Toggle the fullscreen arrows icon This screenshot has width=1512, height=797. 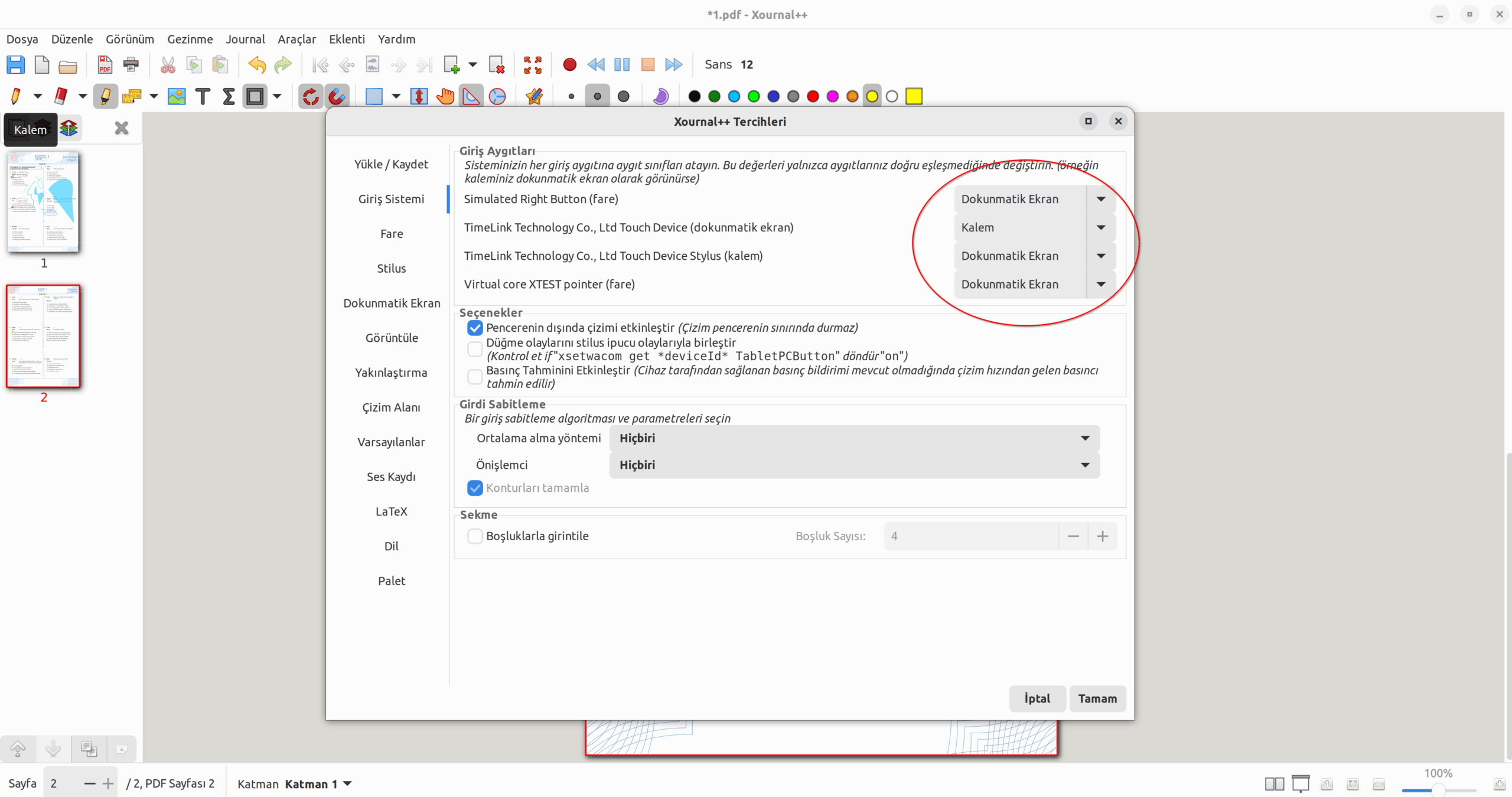pyautogui.click(x=532, y=64)
